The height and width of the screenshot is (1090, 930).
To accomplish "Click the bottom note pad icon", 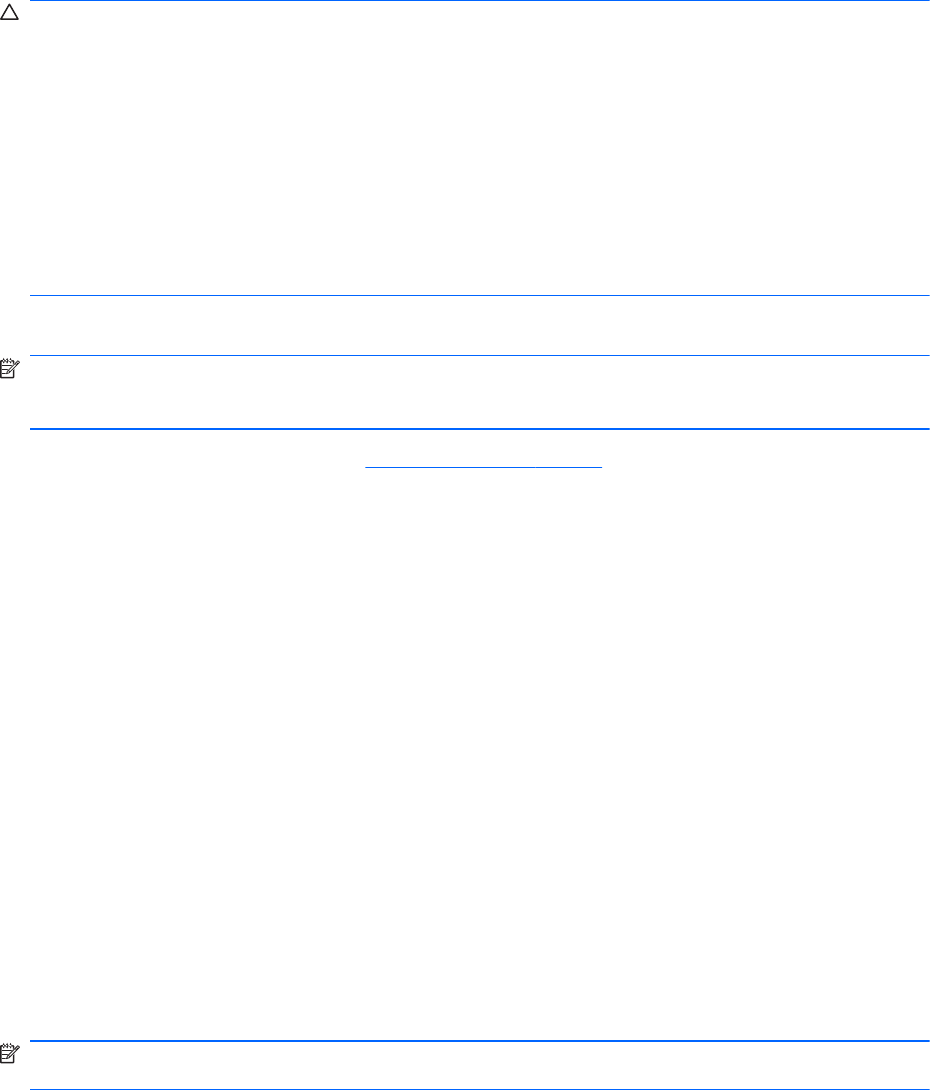I will tap(10, 1053).
